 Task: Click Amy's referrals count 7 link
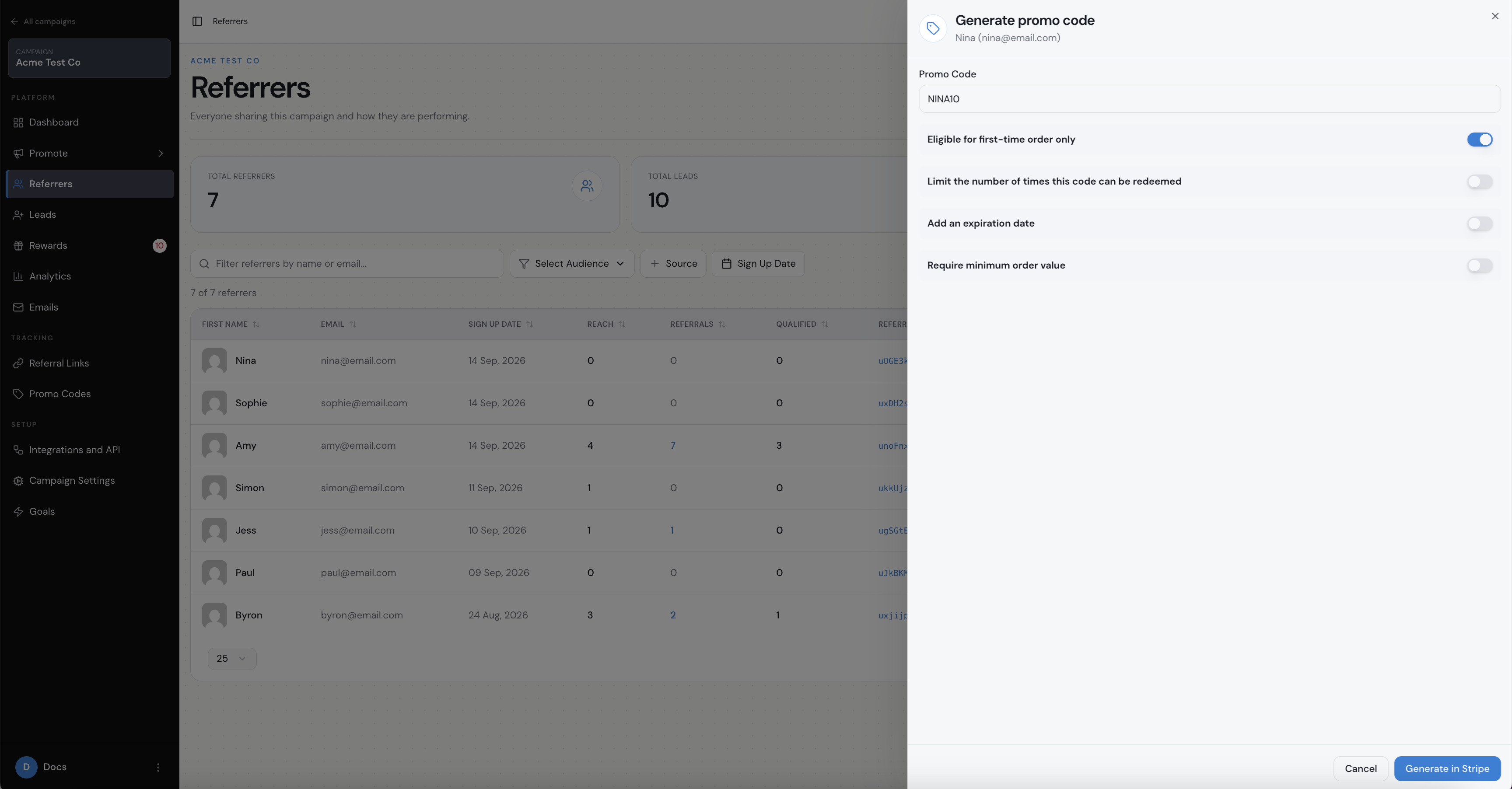click(x=672, y=446)
